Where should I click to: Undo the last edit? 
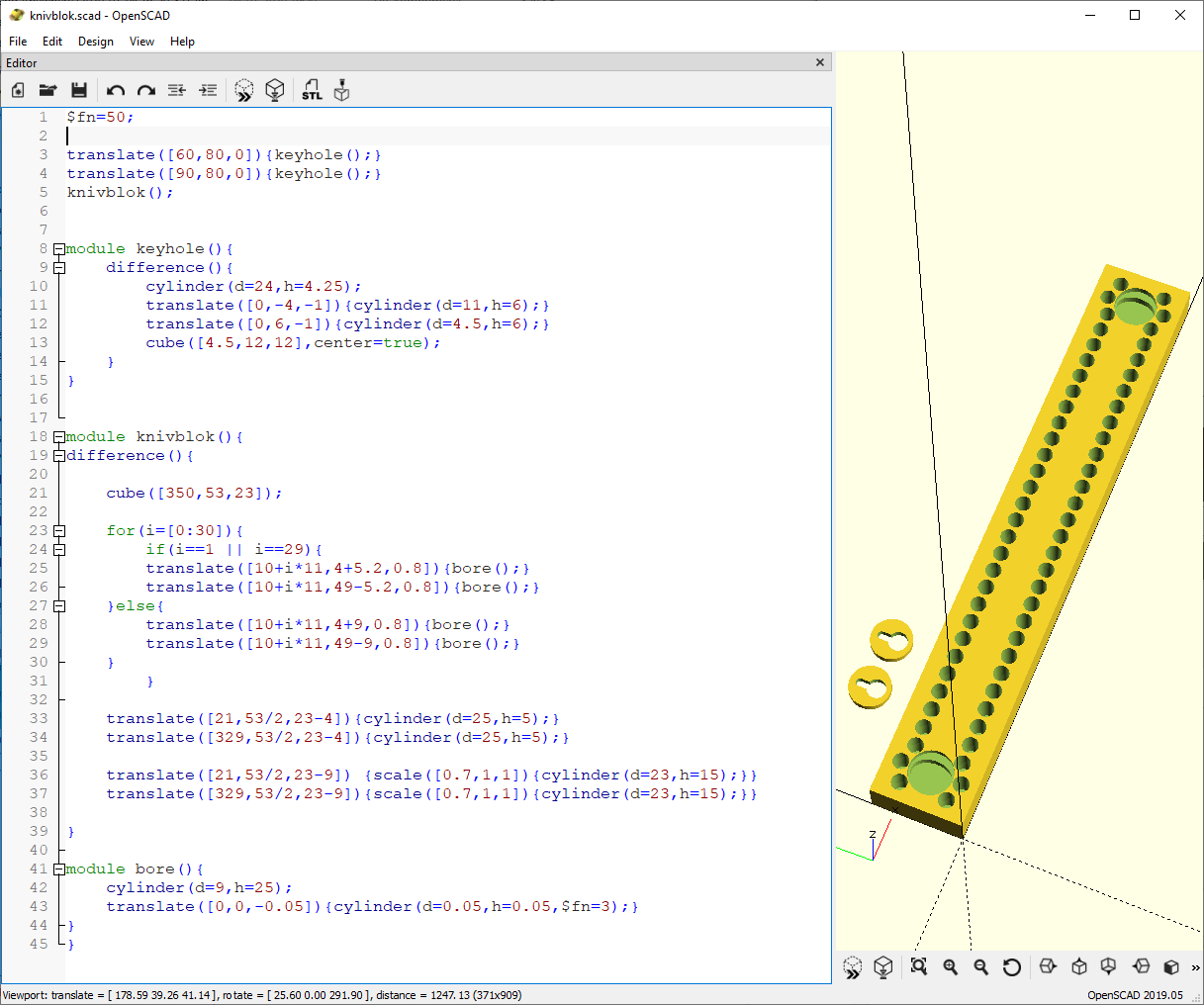tap(116, 90)
